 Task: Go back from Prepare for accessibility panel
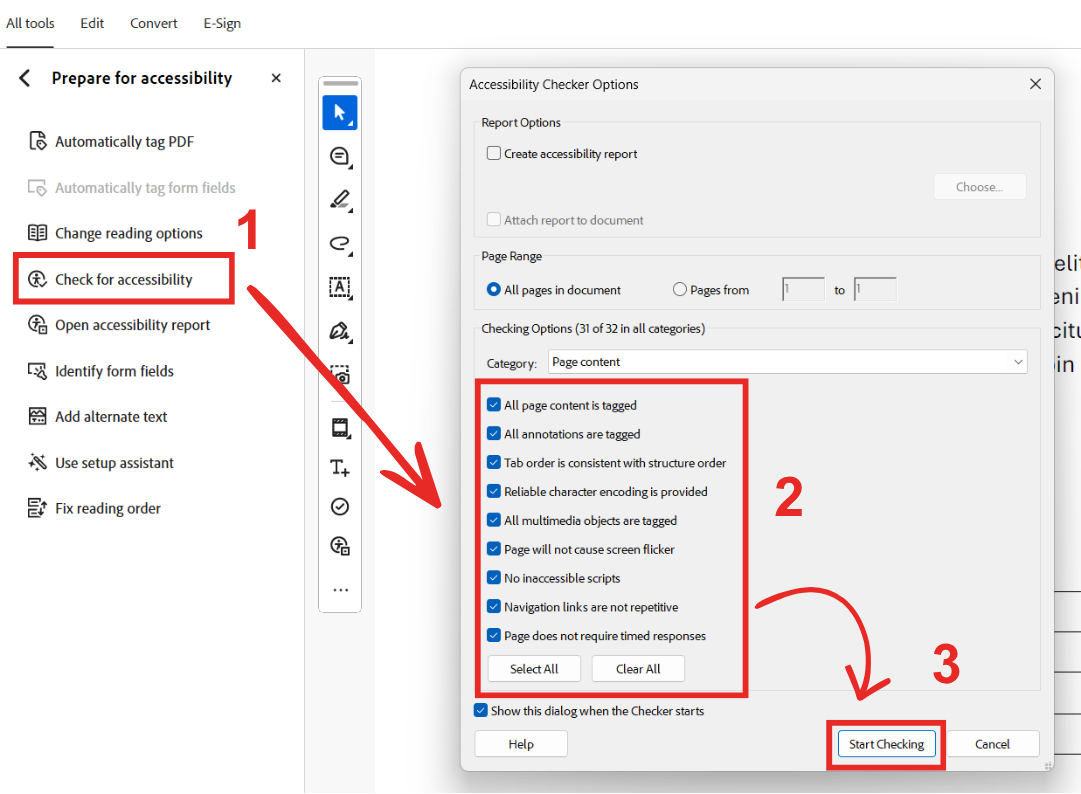pos(25,78)
